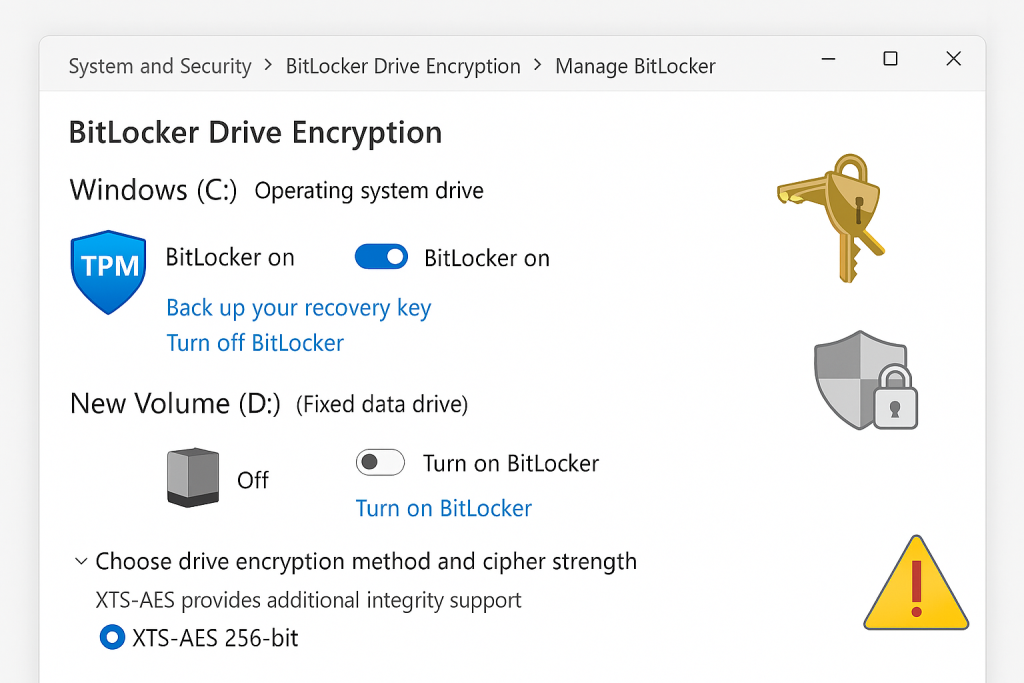Screen dimensions: 1024x683
Task: Navigate to BitLocker Drive Encryption breadcrumb
Action: (x=403, y=66)
